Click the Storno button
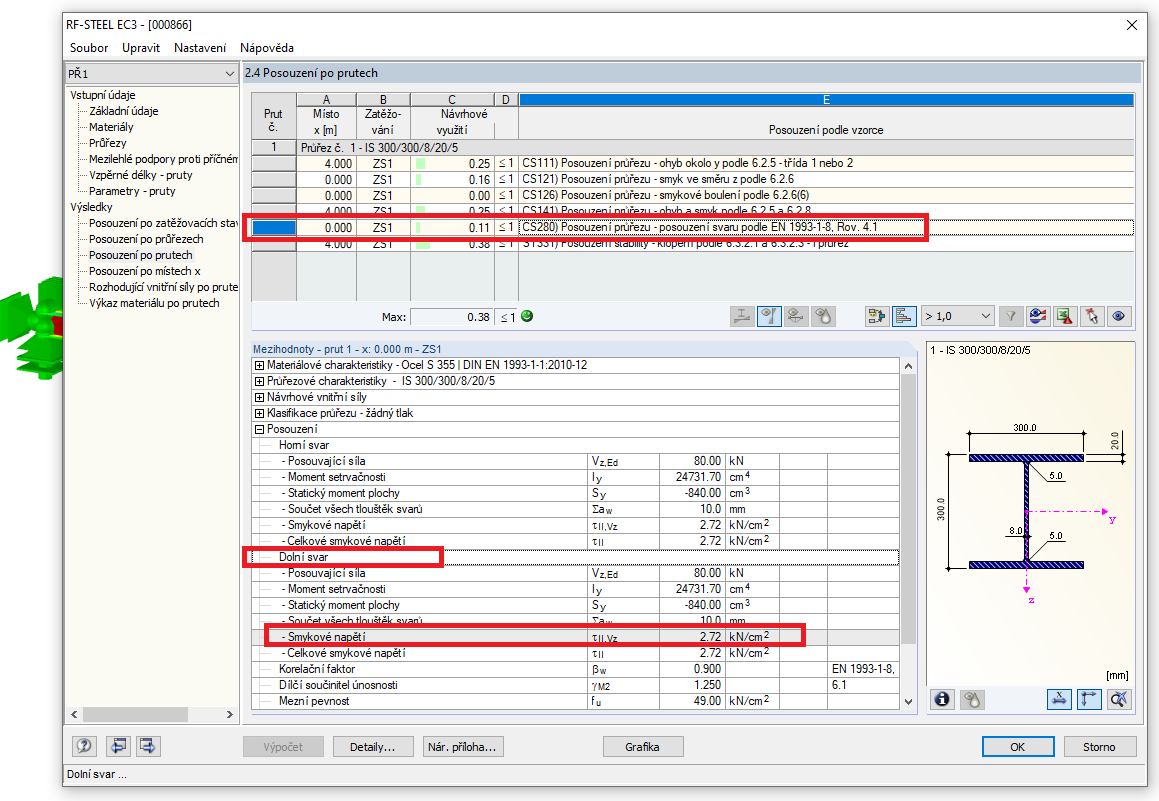This screenshot has height=801, width=1159. pos(1099,747)
